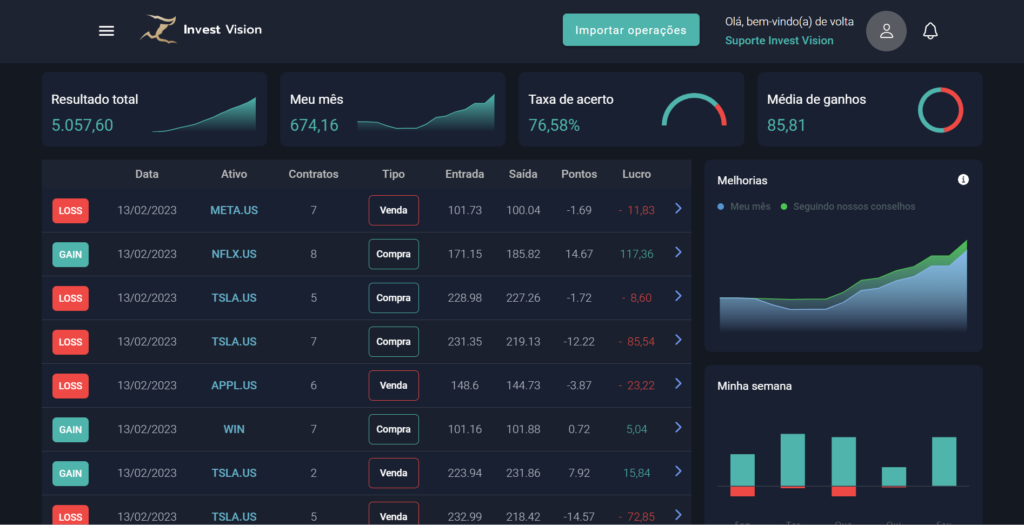Click the Venda tag on APPL.US row

(394, 385)
